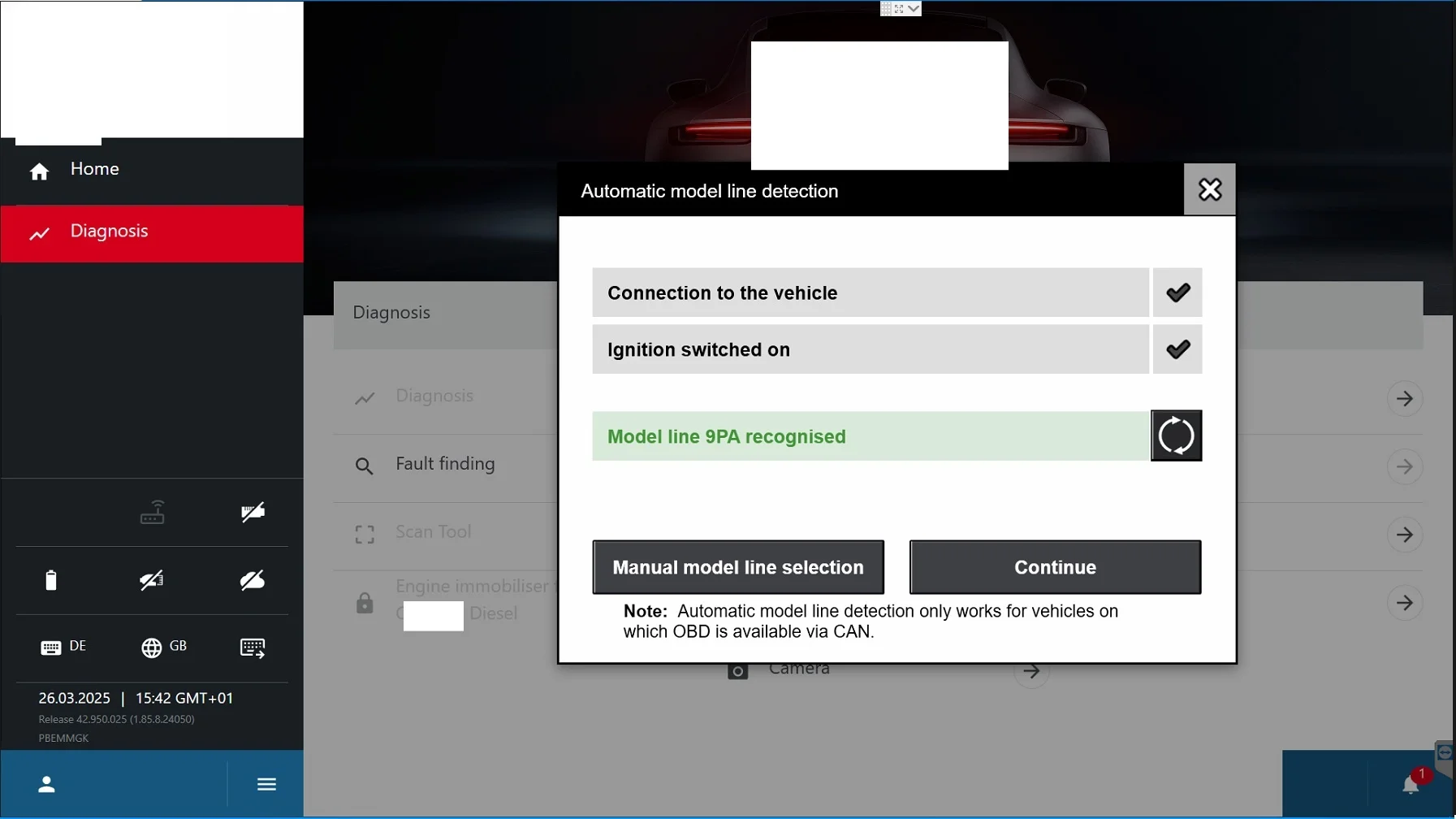Close the Automatic model line detection dialog
This screenshot has width=1456, height=819.
pyautogui.click(x=1210, y=189)
